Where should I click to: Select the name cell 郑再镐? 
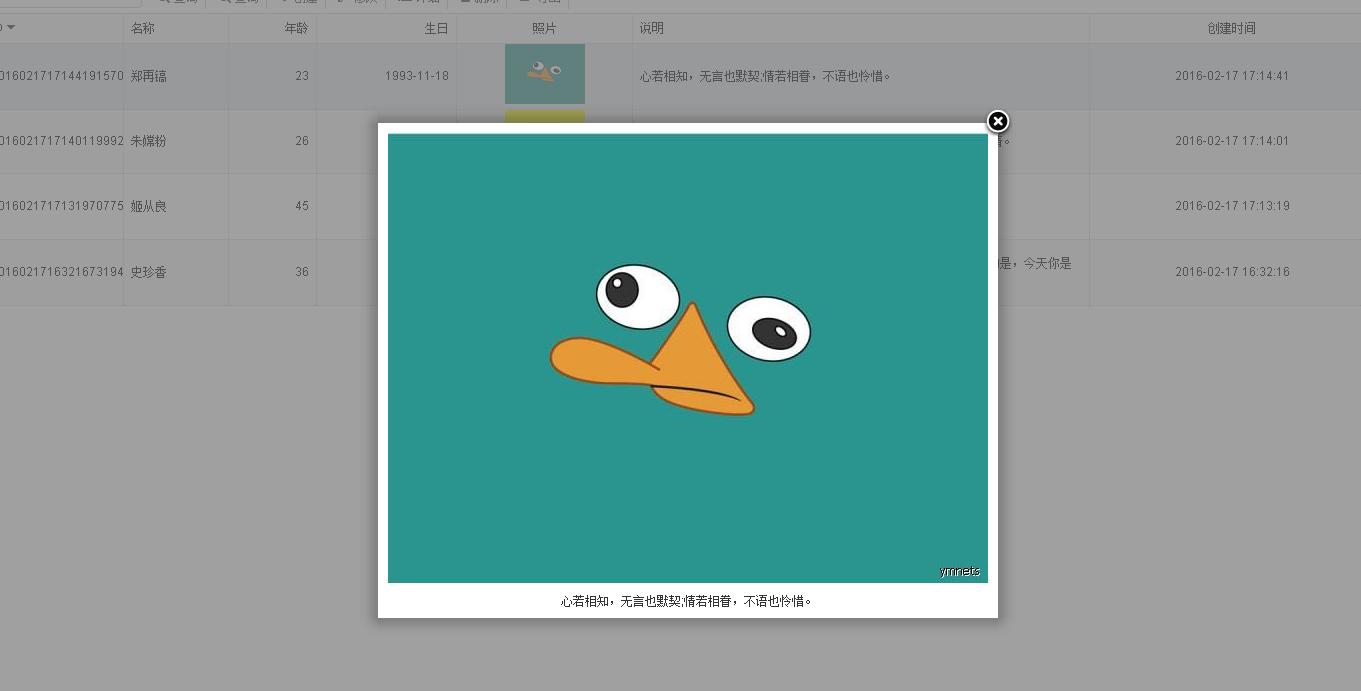148,76
